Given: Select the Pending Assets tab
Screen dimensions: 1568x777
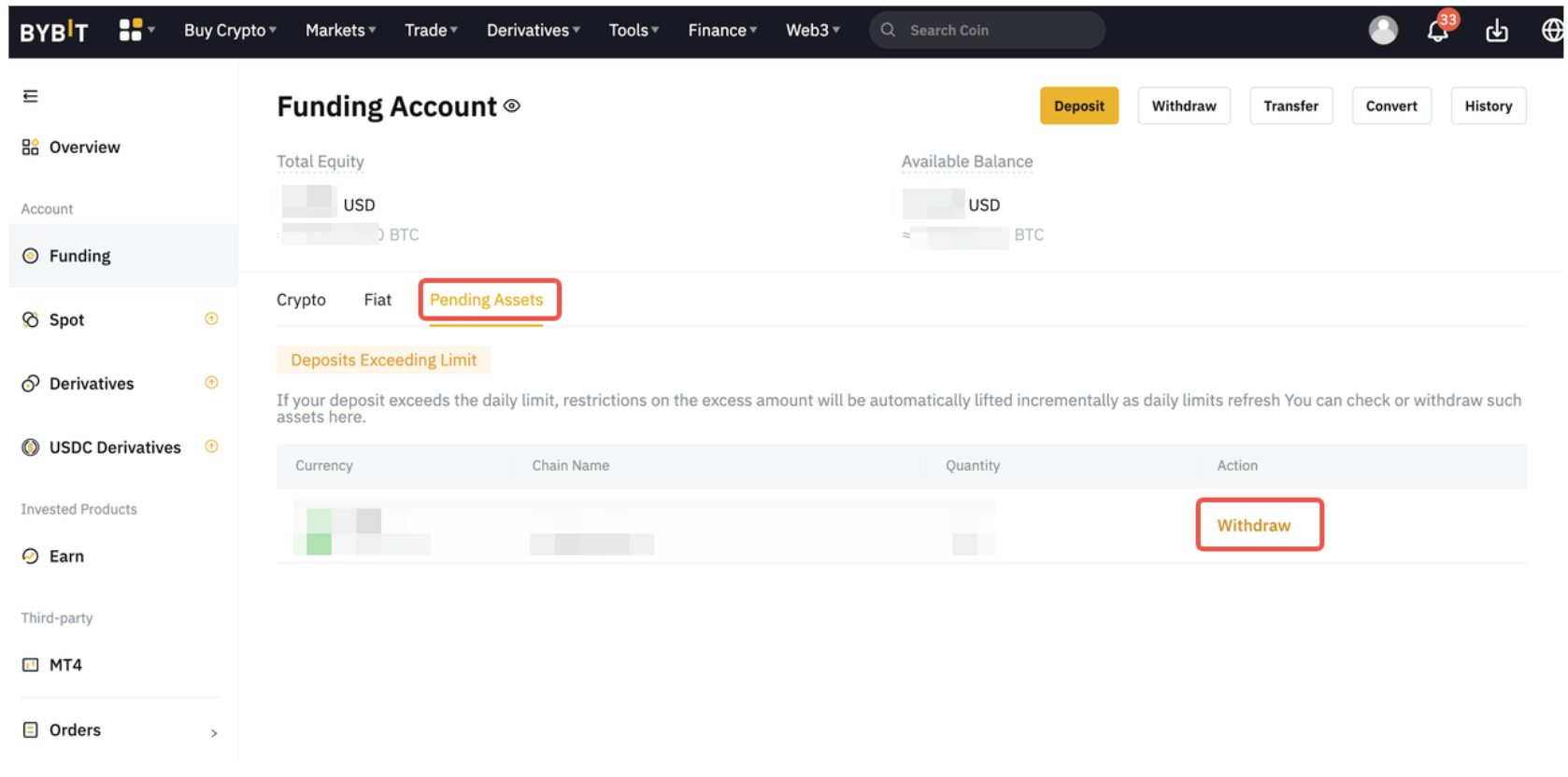Looking at the screenshot, I should click(486, 300).
